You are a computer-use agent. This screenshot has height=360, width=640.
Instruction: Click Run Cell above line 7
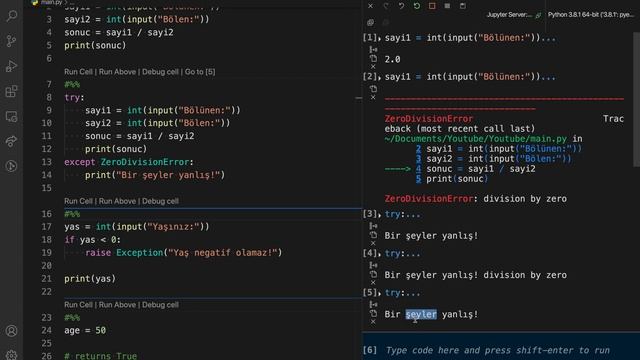click(78, 72)
